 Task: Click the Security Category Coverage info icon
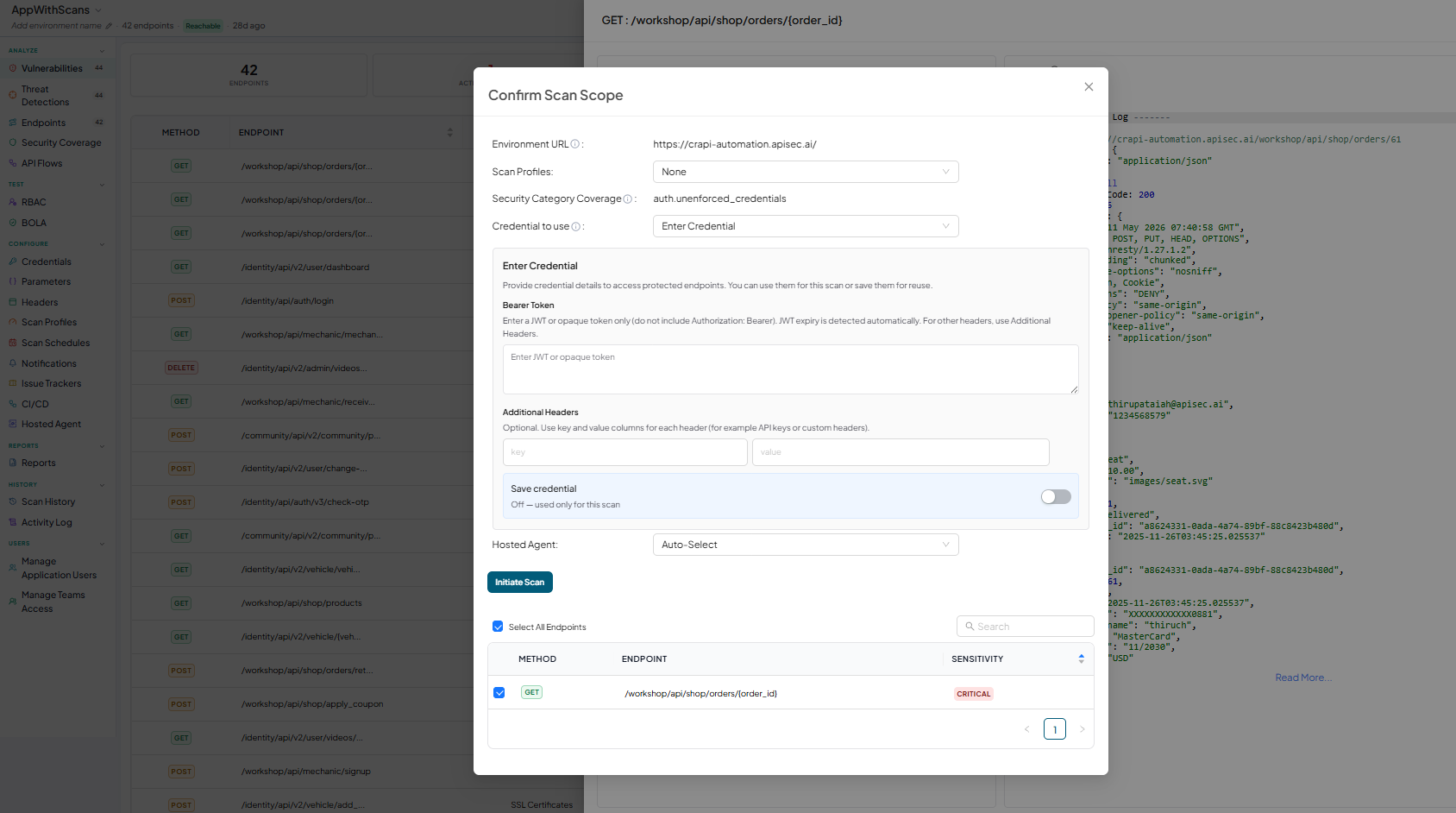628,199
